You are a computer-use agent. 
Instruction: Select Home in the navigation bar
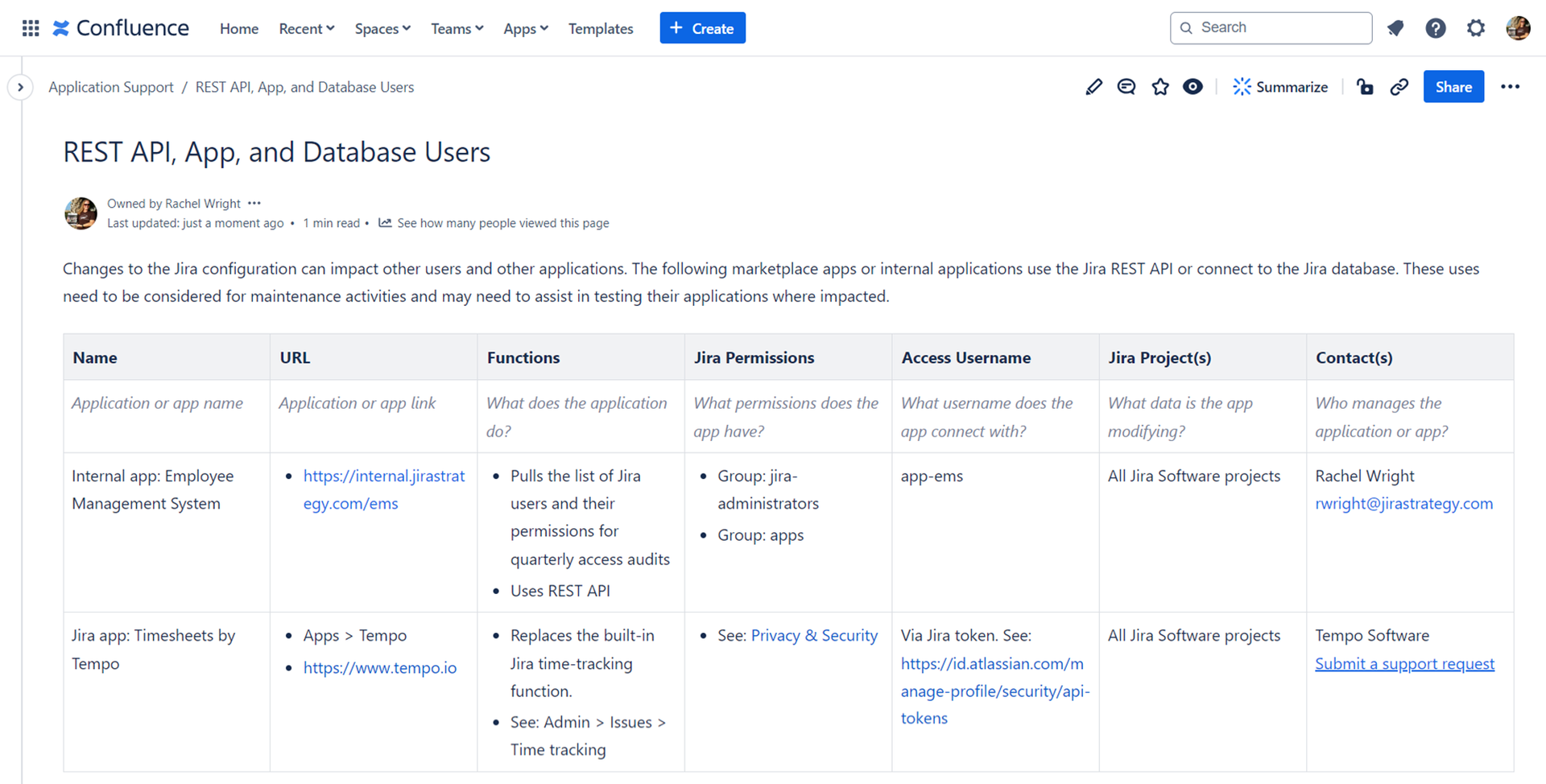(x=238, y=28)
